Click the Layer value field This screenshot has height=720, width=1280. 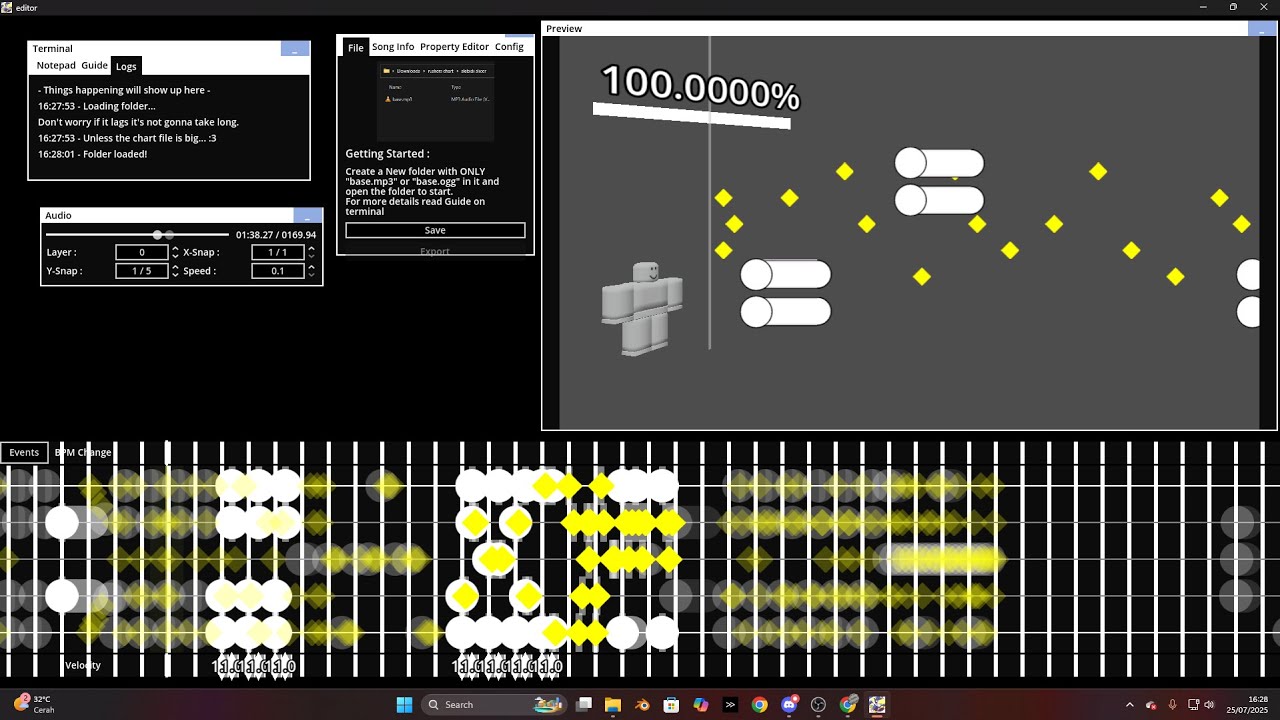142,253
